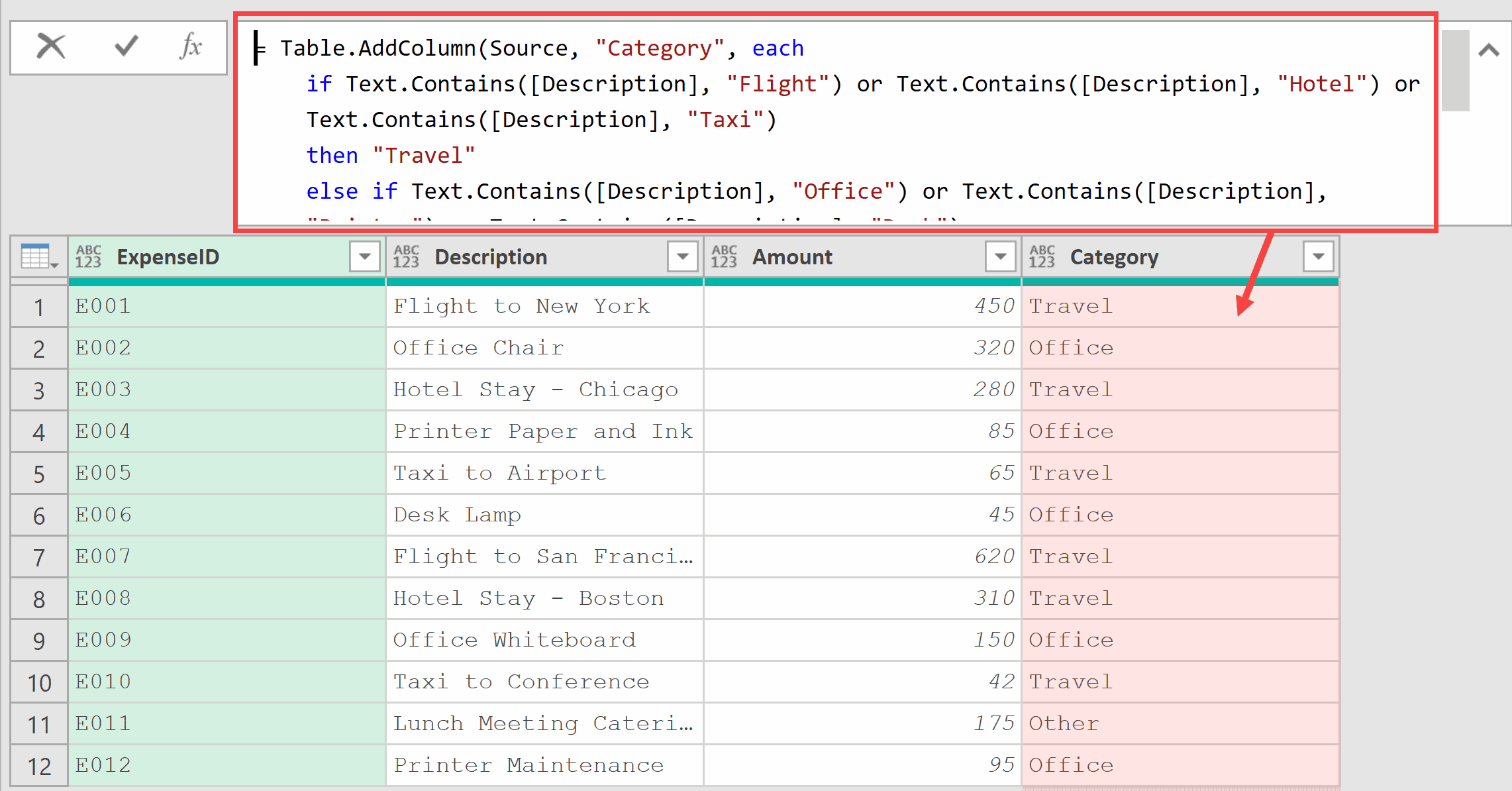
Task: Click the ABC123 data type icon on Amount
Action: pos(725,257)
